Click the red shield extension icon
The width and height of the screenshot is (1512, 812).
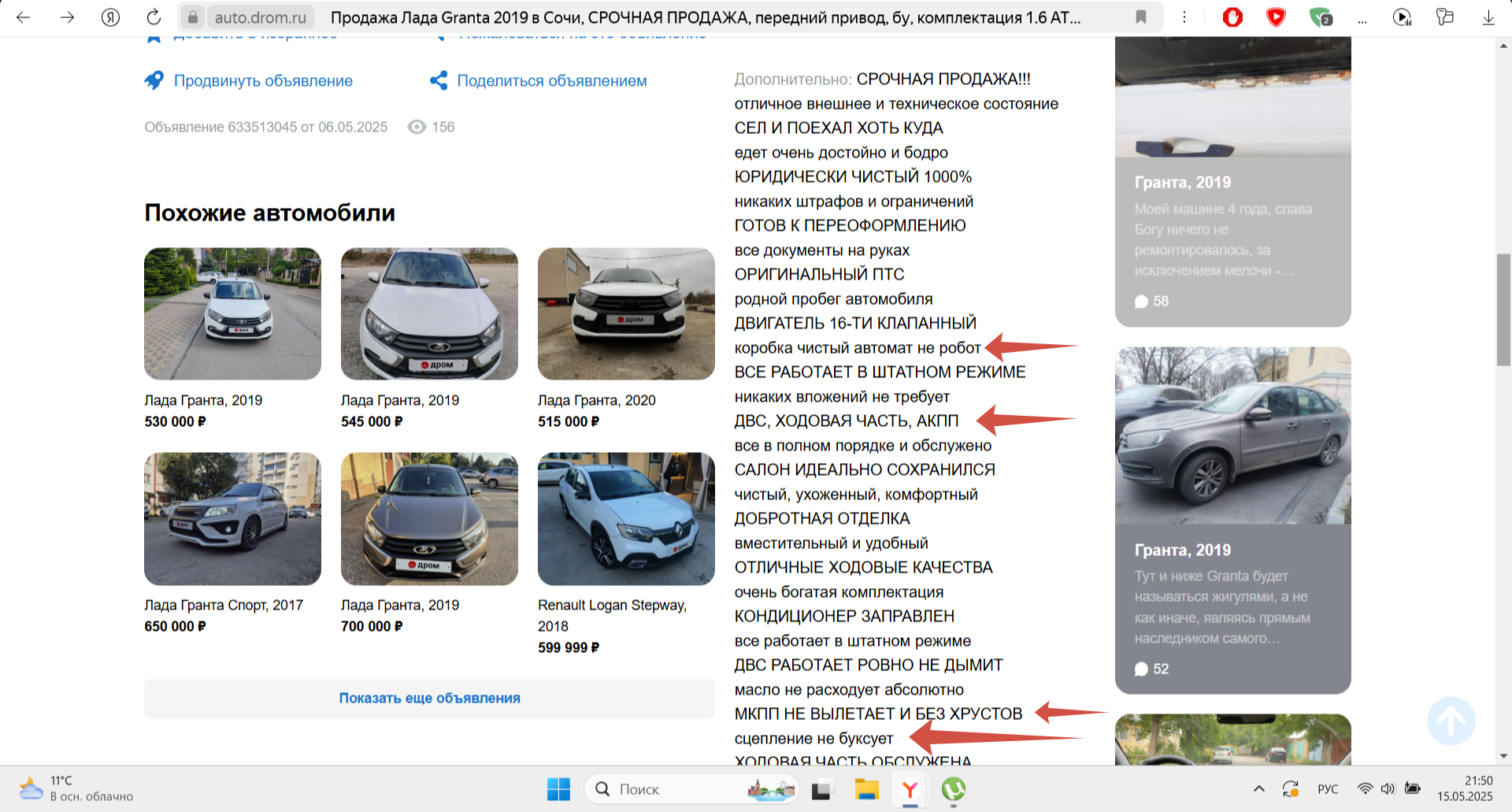(x=1276, y=17)
